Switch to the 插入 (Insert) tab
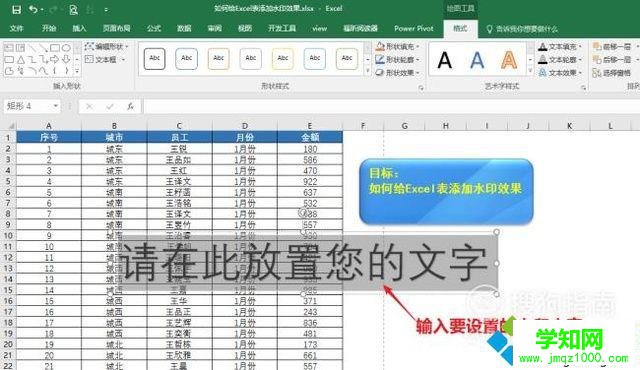640x370 pixels. (x=79, y=29)
